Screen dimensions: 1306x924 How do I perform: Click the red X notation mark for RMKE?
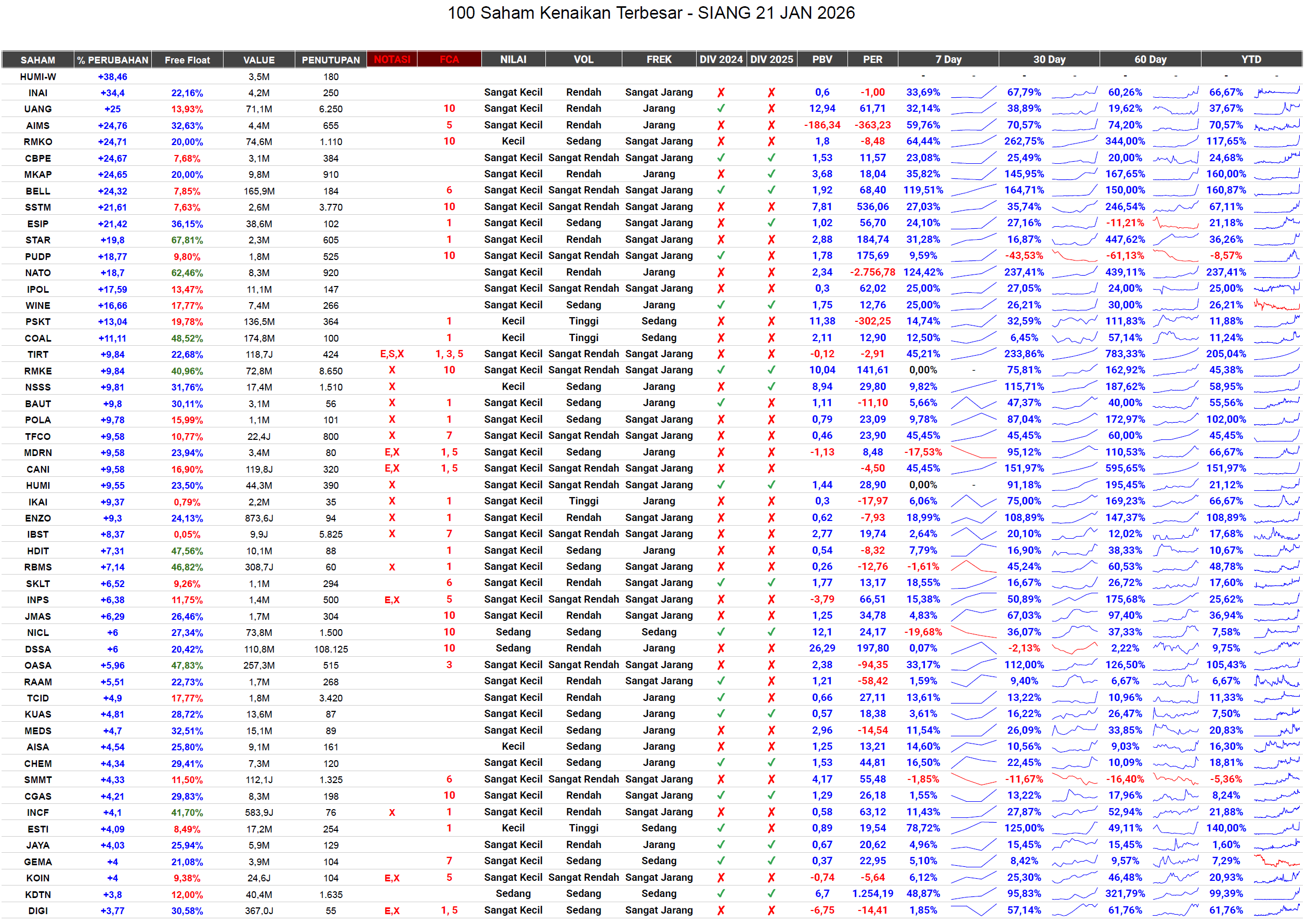[392, 370]
